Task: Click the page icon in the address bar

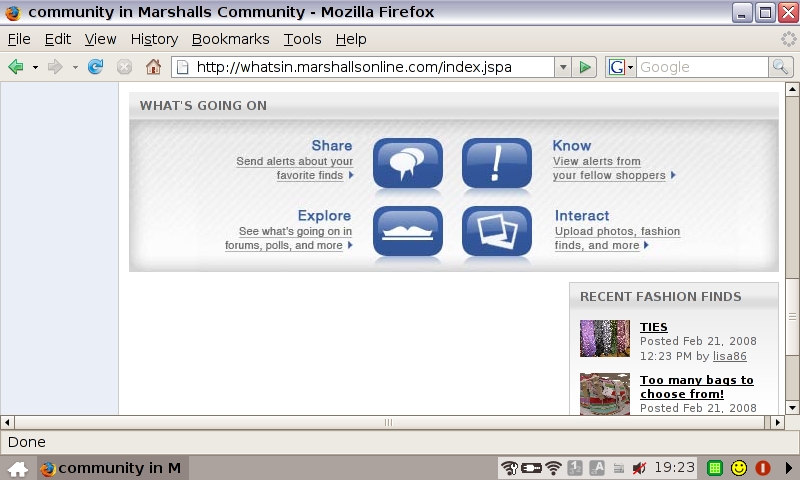Action: tap(183, 67)
